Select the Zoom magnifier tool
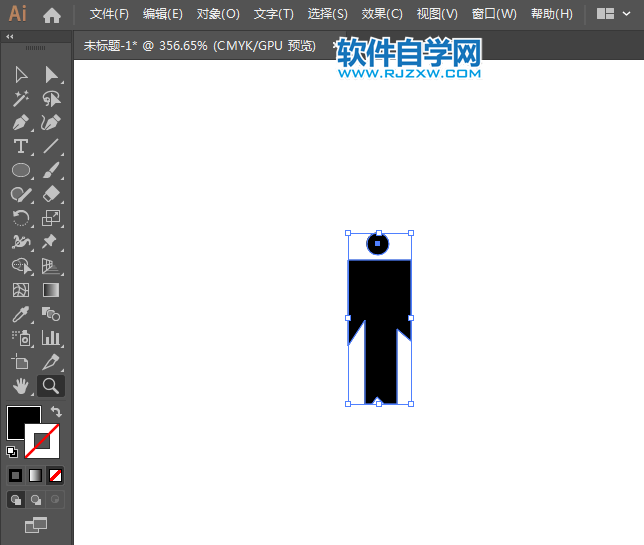The image size is (644, 545). tap(51, 386)
